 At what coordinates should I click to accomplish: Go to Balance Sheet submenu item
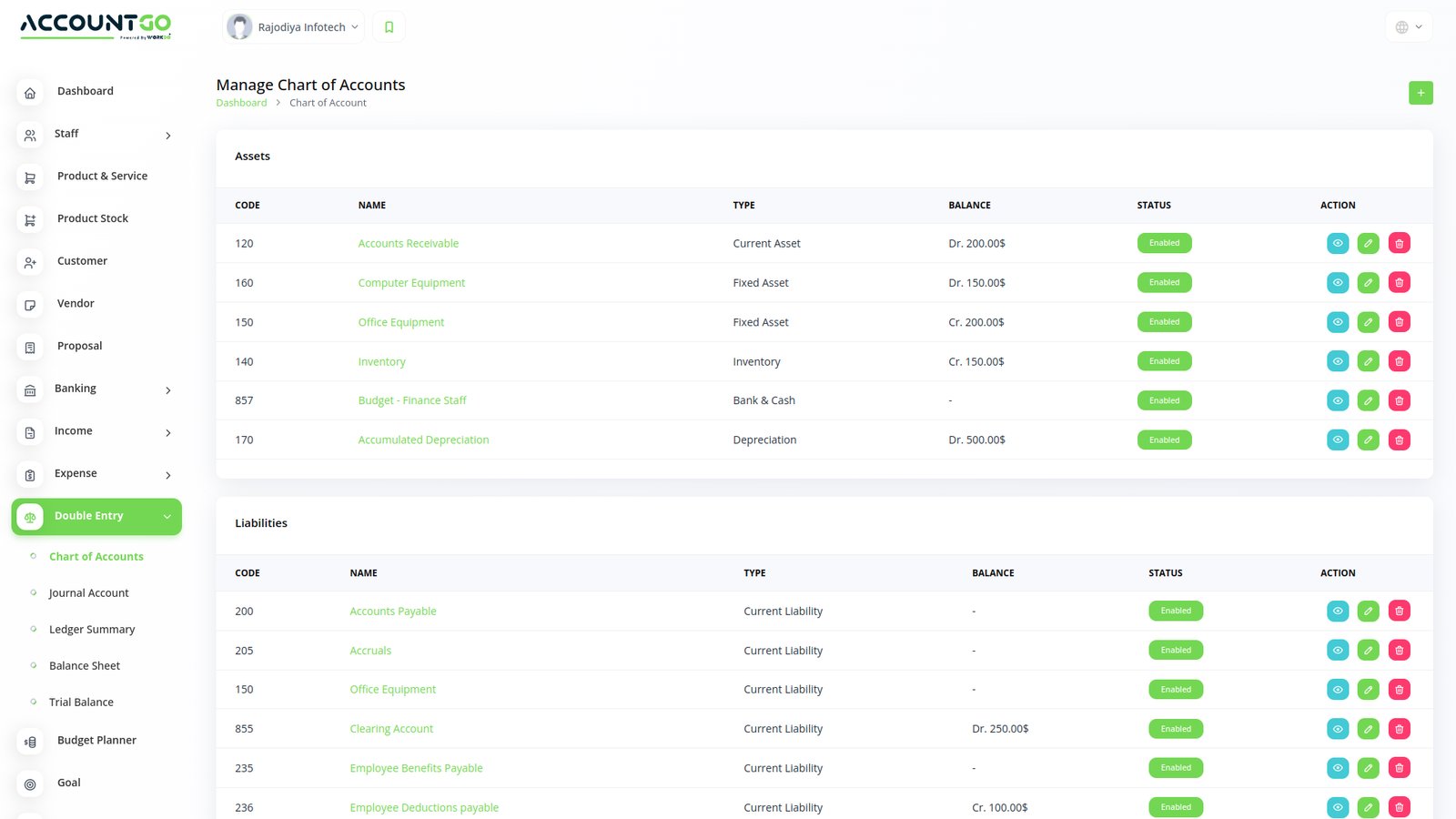click(84, 666)
